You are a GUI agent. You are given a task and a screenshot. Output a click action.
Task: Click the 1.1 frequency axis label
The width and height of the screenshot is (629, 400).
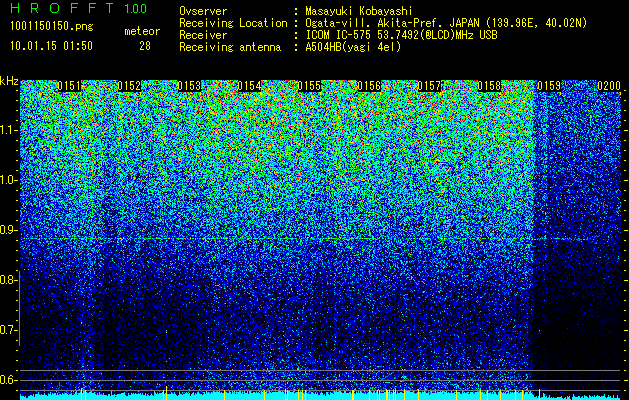(x=9, y=130)
